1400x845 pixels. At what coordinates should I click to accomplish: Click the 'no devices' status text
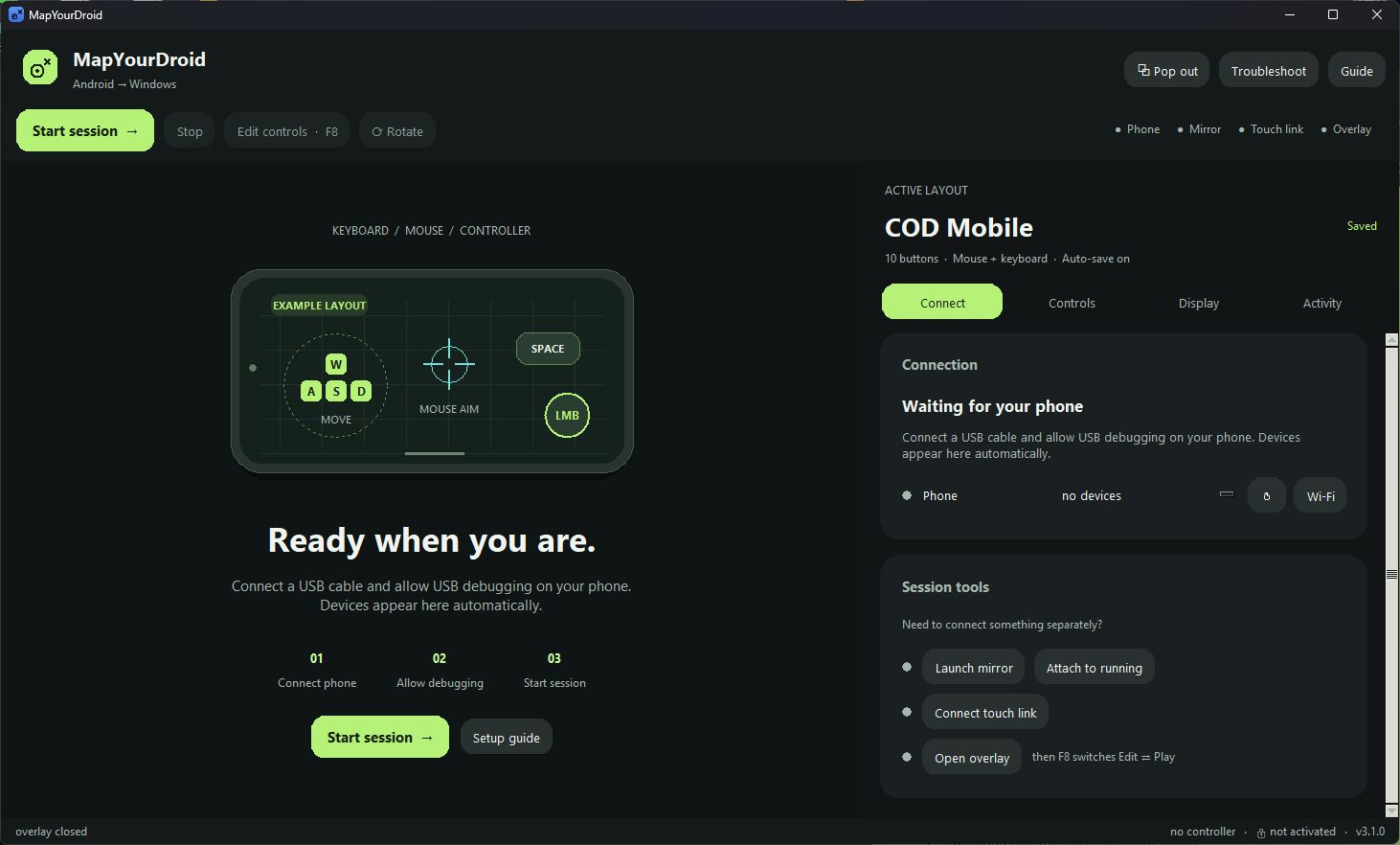coord(1092,495)
